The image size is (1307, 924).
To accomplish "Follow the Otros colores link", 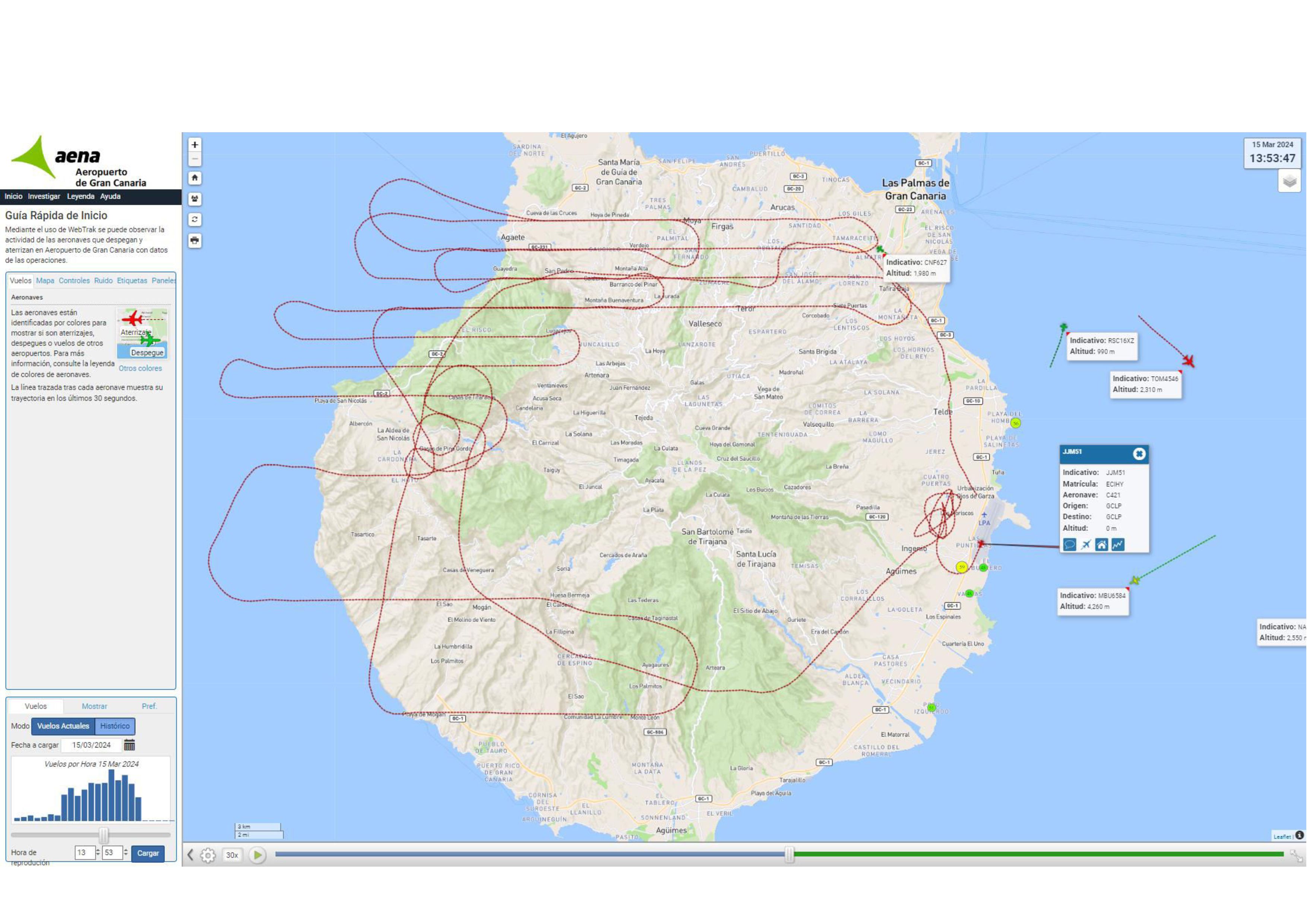I will (x=140, y=368).
